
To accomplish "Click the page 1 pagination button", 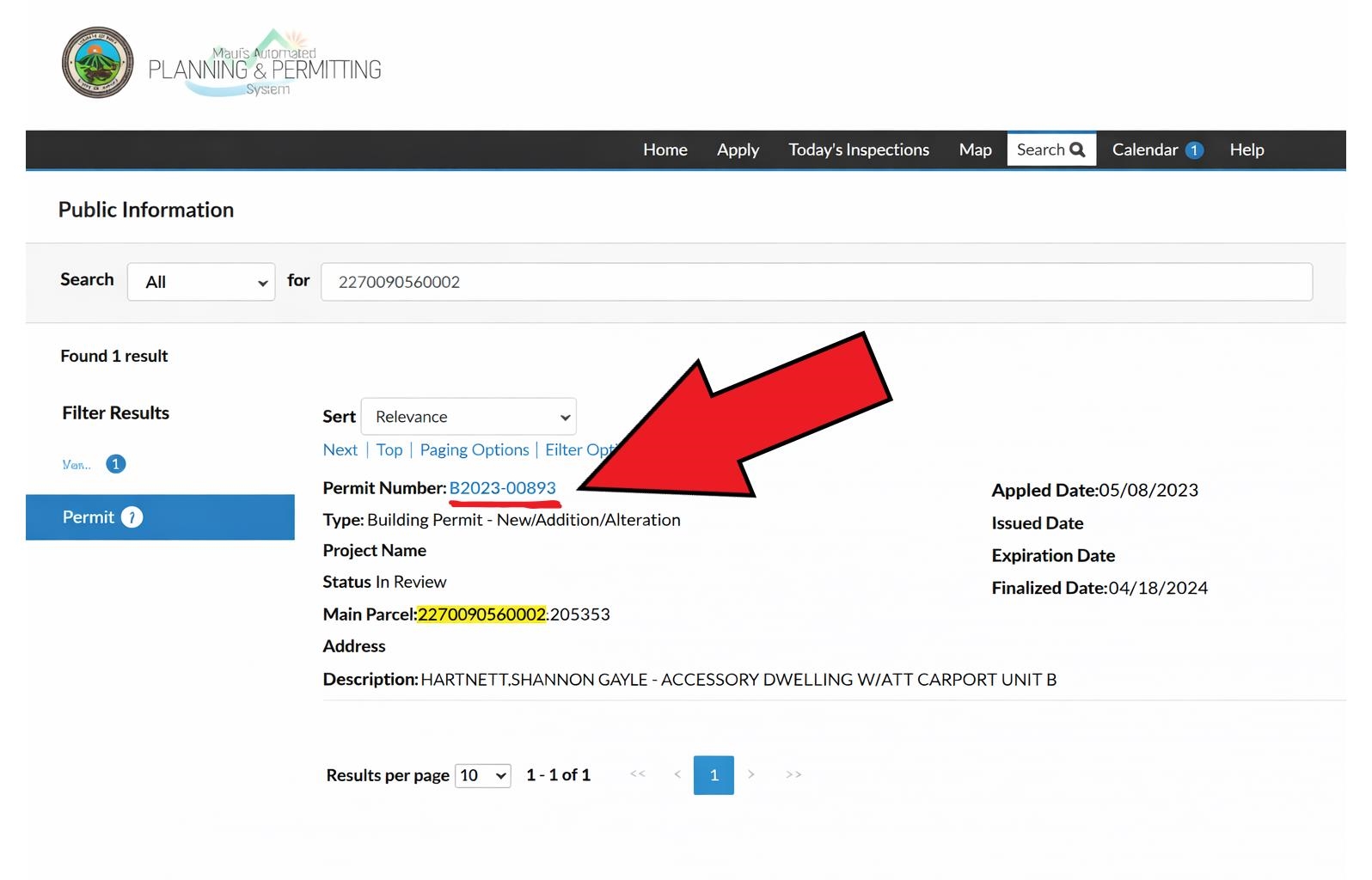I will 714,775.
